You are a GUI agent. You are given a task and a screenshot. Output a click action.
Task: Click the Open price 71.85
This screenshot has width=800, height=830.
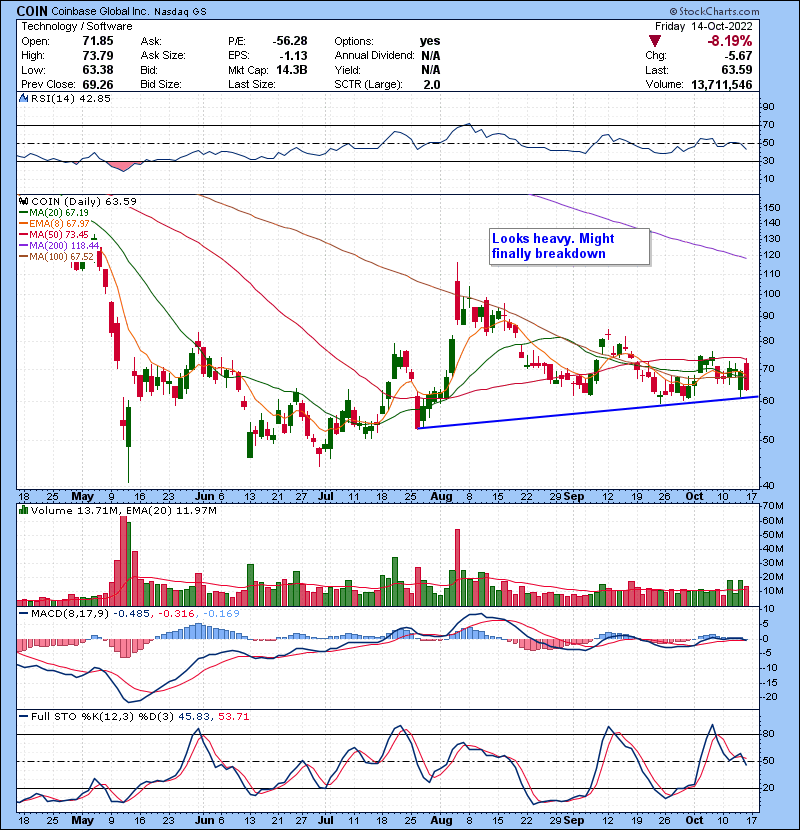[98, 41]
